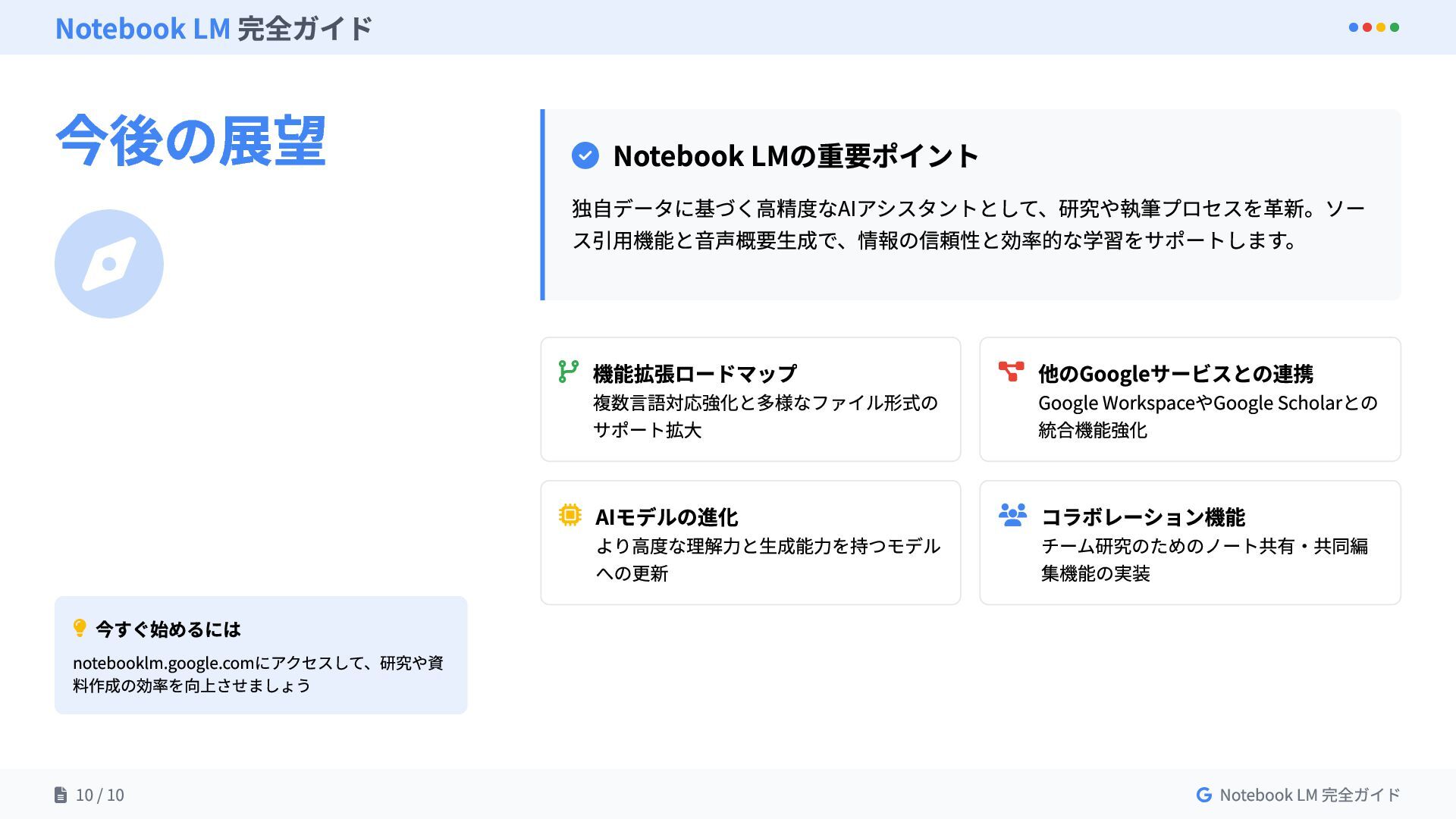Click the Google G logo in footer
This screenshot has width=1456, height=819.
pos(1203,795)
